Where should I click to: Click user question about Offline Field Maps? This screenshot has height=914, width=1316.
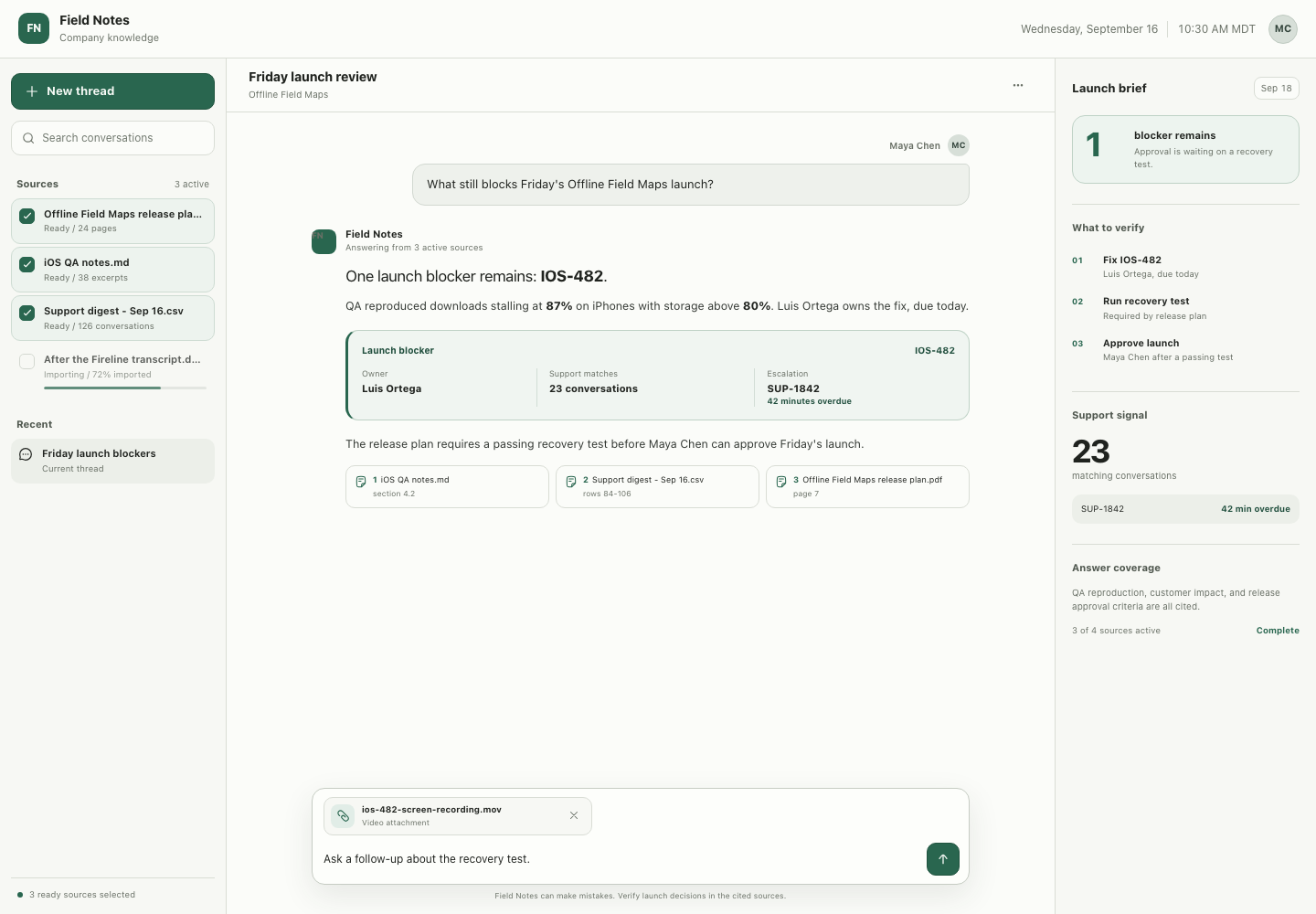(691, 185)
